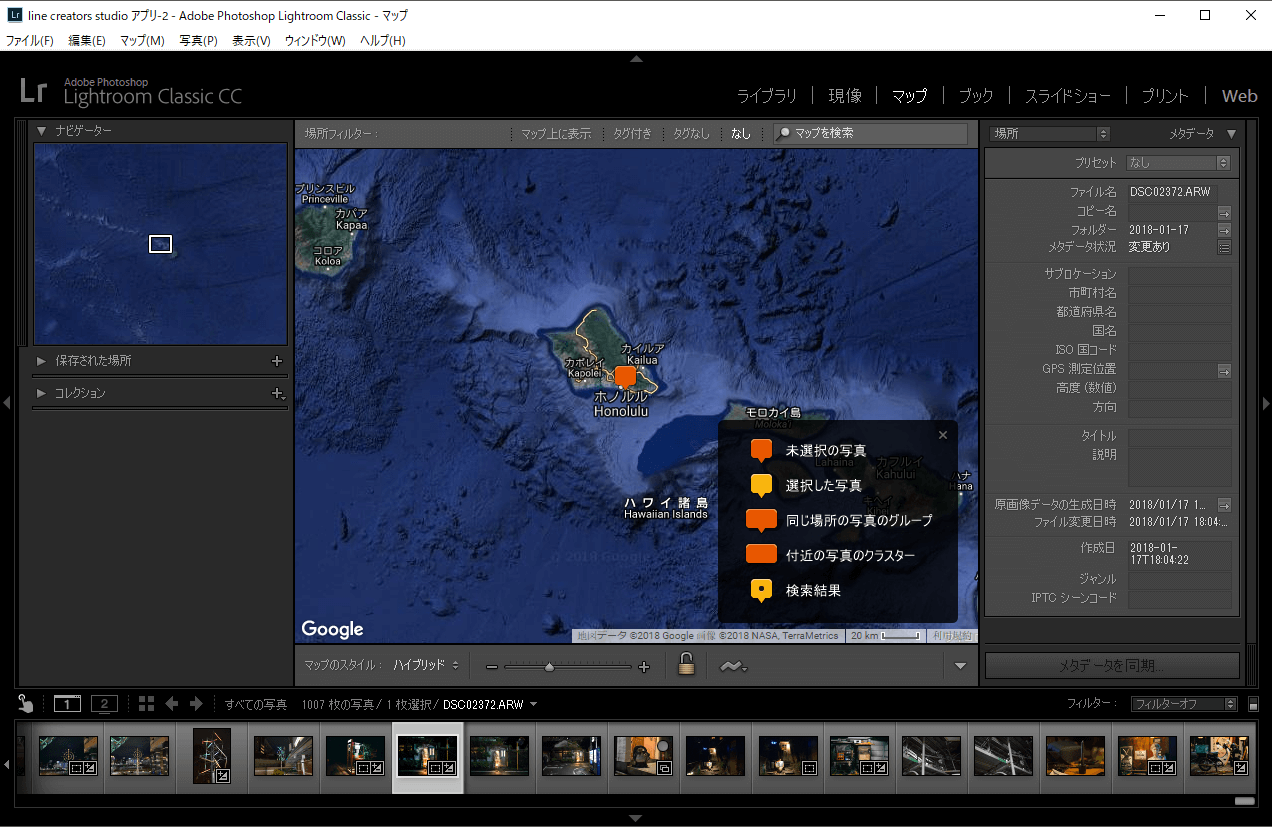Click the 原画像データの生成日時 arrow button
Screen dimensions: 1272x827
click(1224, 505)
